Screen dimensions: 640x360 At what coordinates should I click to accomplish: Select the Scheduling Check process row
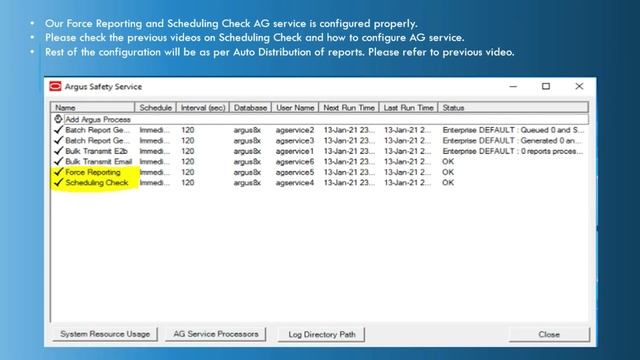pyautogui.click(x=320, y=182)
